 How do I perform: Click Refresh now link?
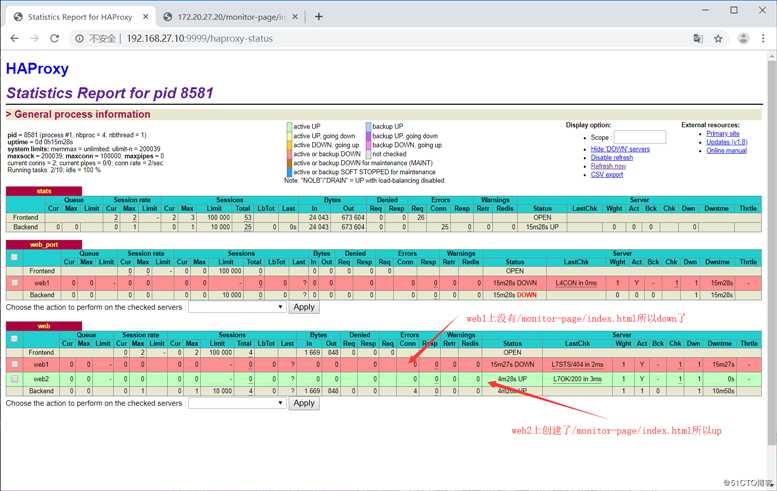[608, 166]
